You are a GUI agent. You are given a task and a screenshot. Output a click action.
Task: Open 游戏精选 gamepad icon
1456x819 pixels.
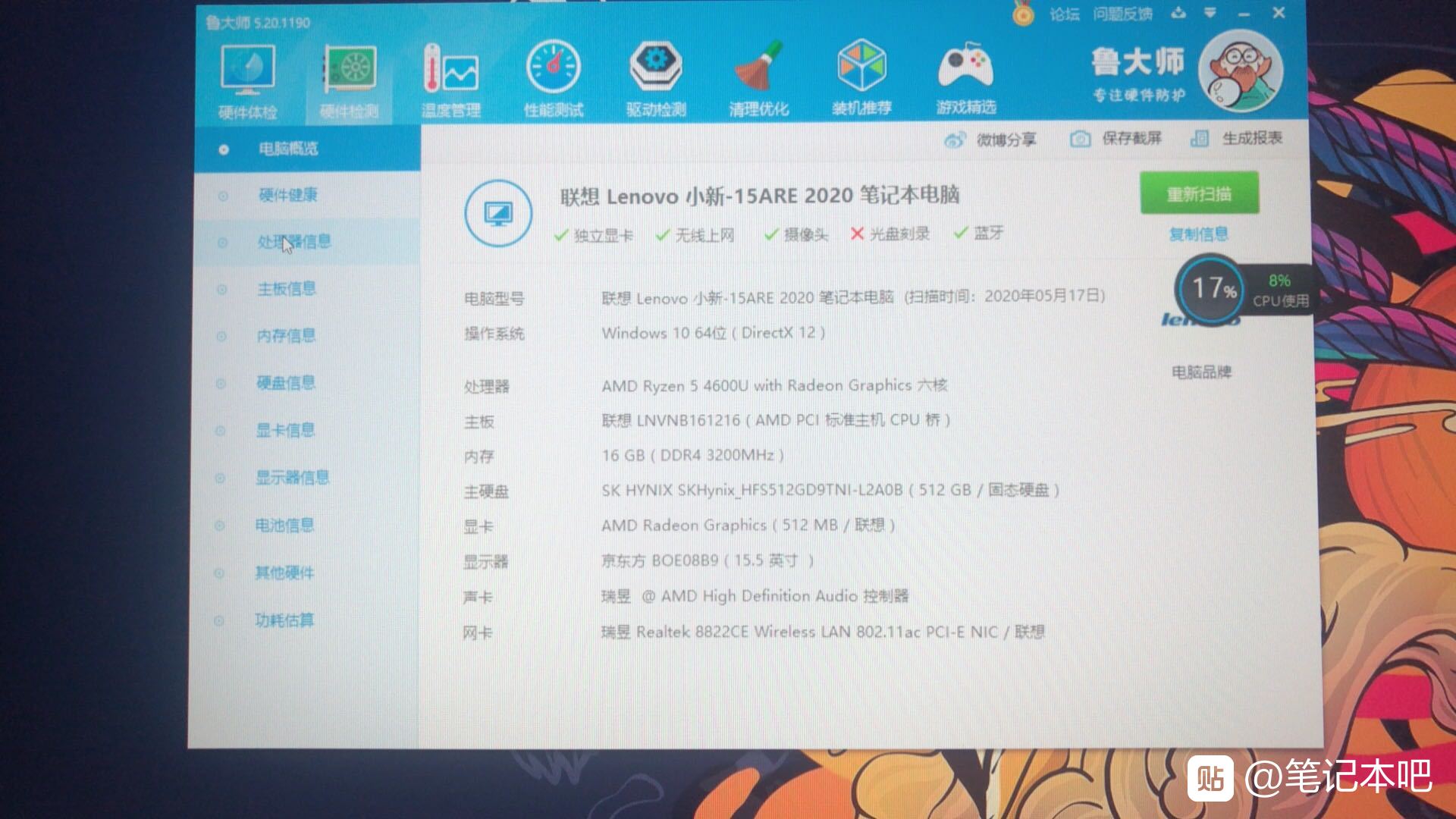(x=965, y=77)
